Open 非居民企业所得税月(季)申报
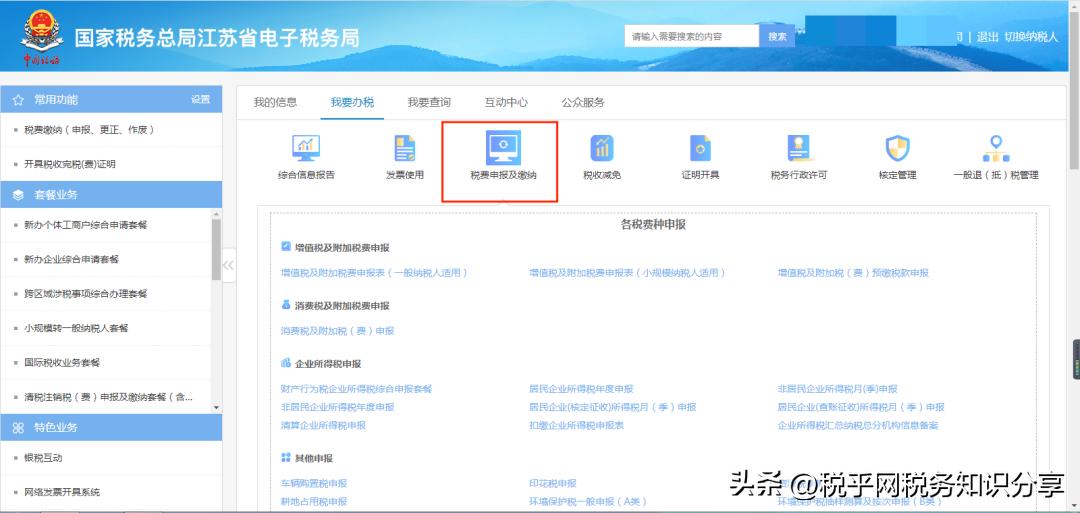The height and width of the screenshot is (513, 1080). tap(838, 388)
